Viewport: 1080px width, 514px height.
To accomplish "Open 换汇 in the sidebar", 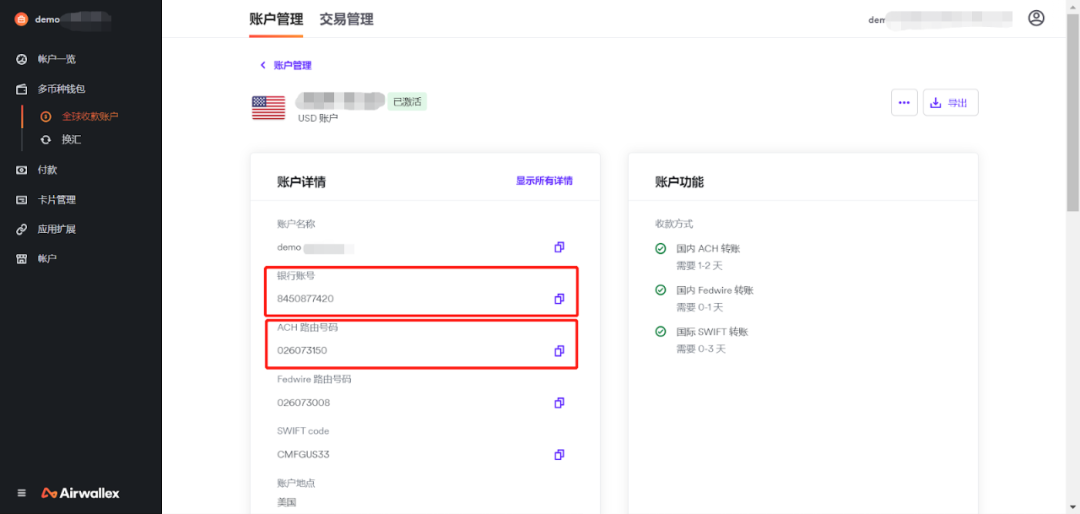I will coord(71,140).
